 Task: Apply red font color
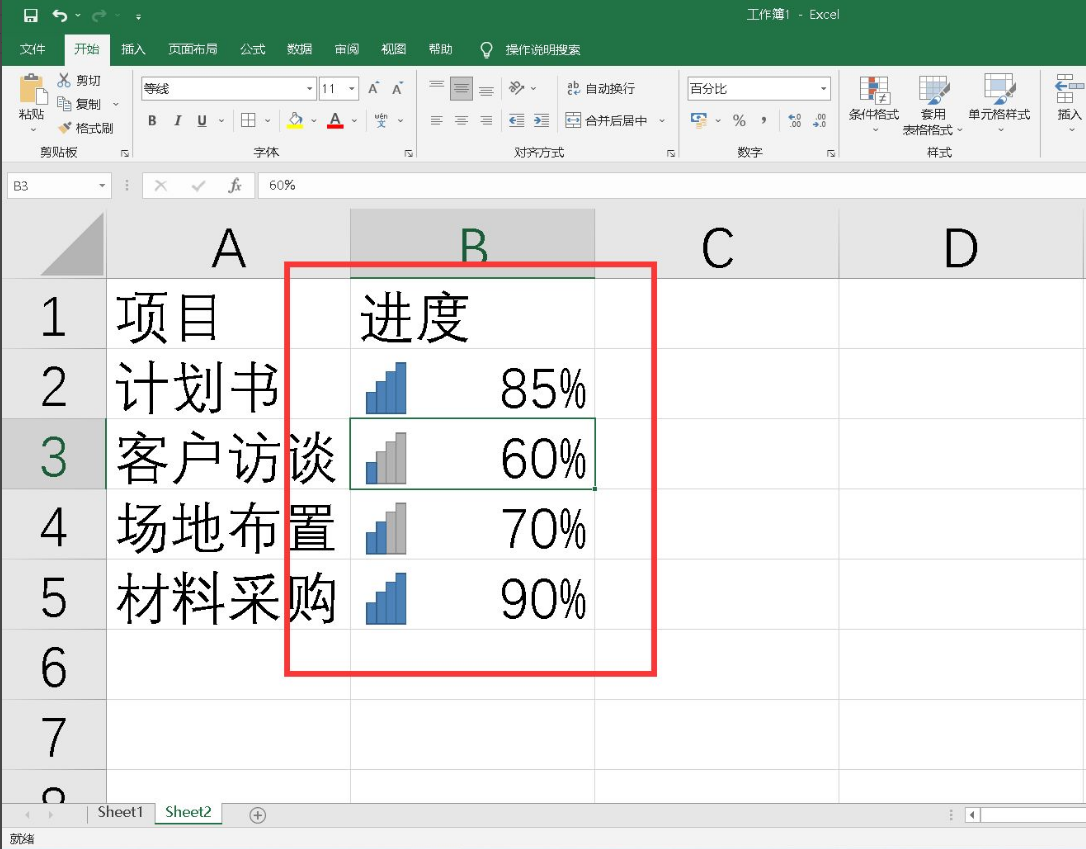[x=335, y=120]
